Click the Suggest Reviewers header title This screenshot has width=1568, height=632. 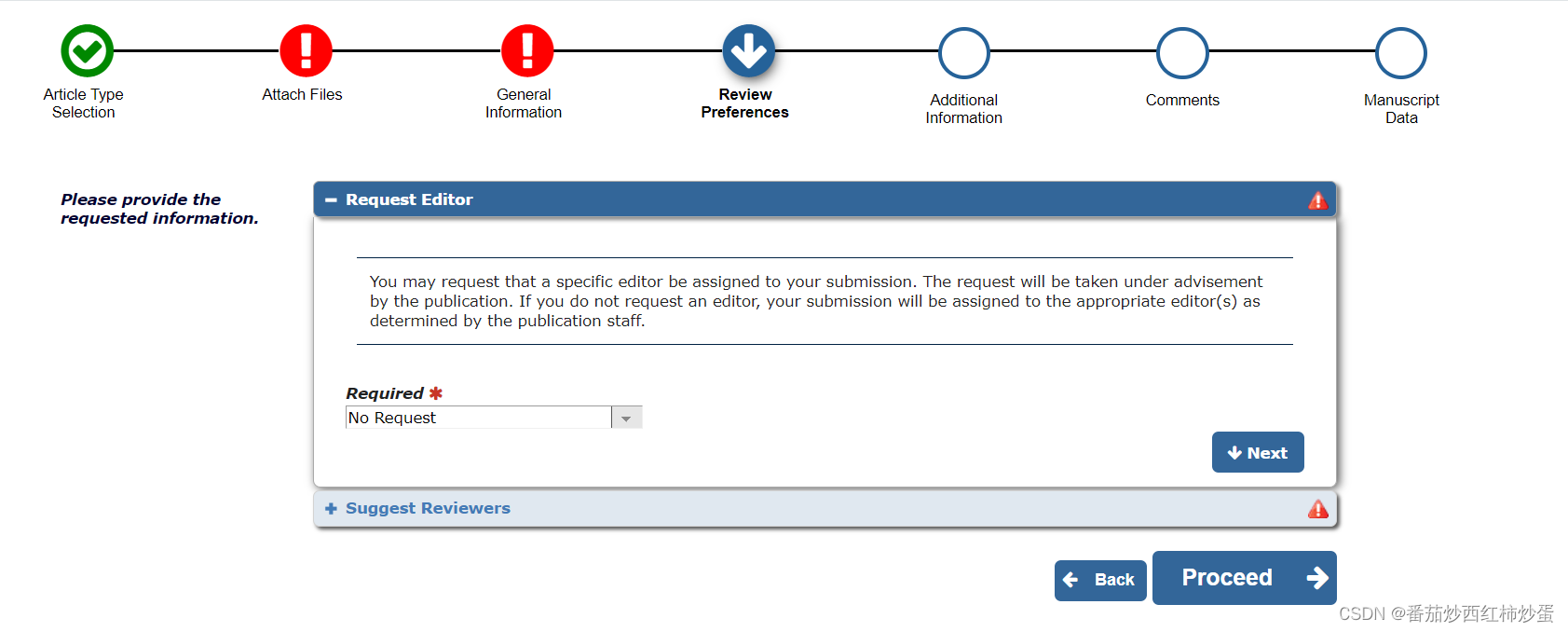pos(428,508)
